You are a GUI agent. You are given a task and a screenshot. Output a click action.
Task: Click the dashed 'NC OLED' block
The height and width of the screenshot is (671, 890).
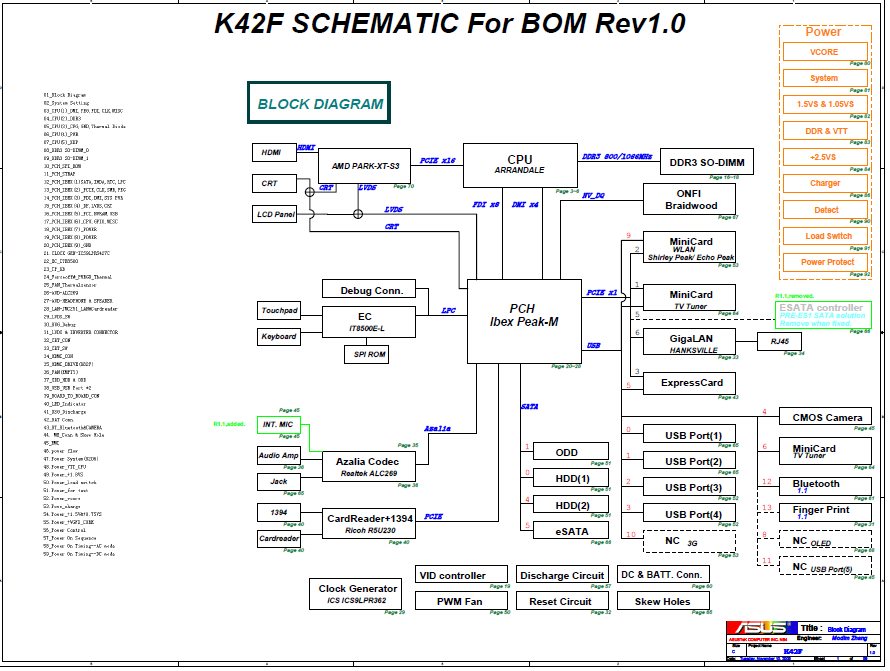(825, 539)
